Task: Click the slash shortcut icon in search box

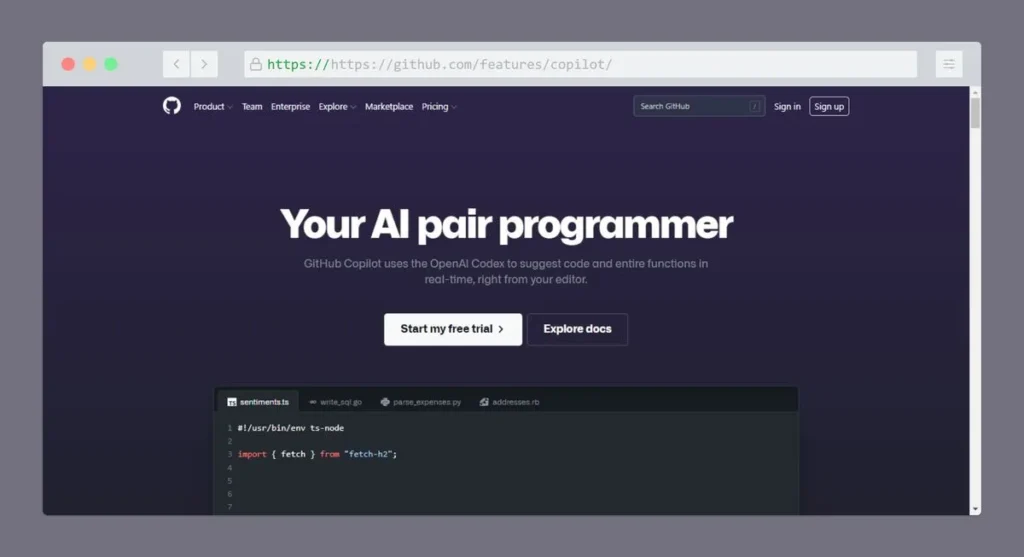Action: coord(754,106)
